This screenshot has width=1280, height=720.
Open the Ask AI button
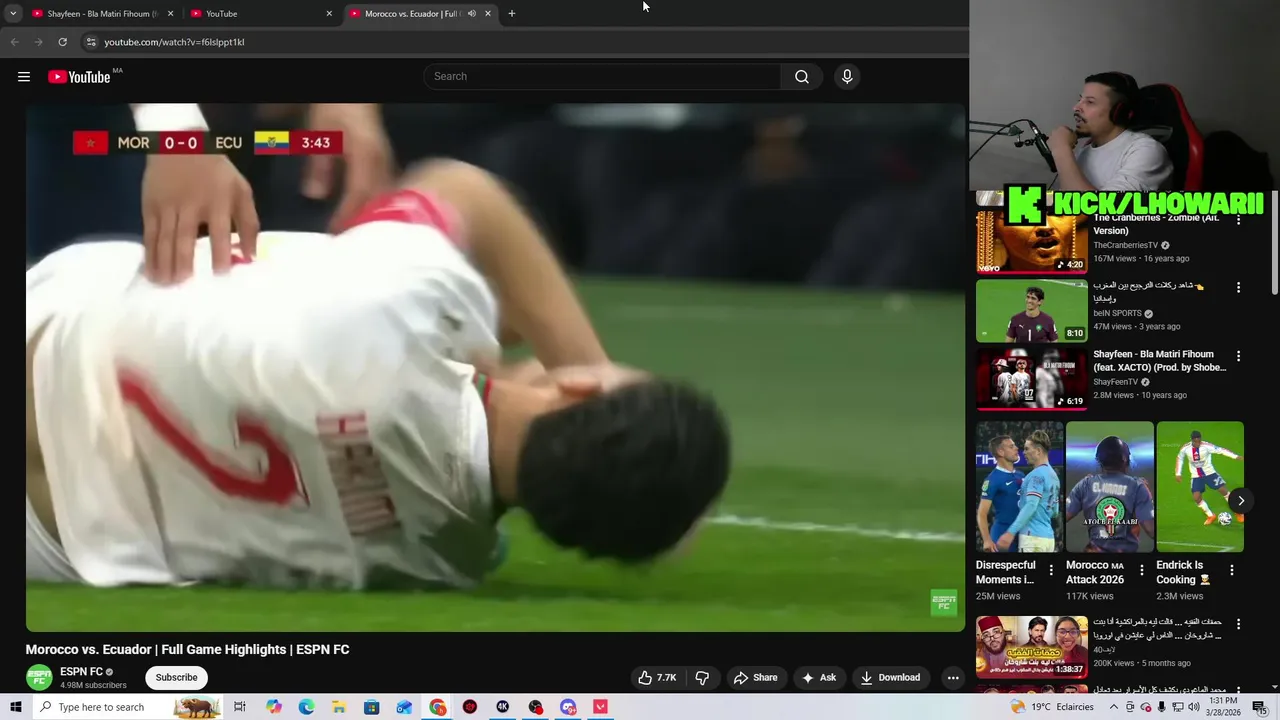point(818,678)
